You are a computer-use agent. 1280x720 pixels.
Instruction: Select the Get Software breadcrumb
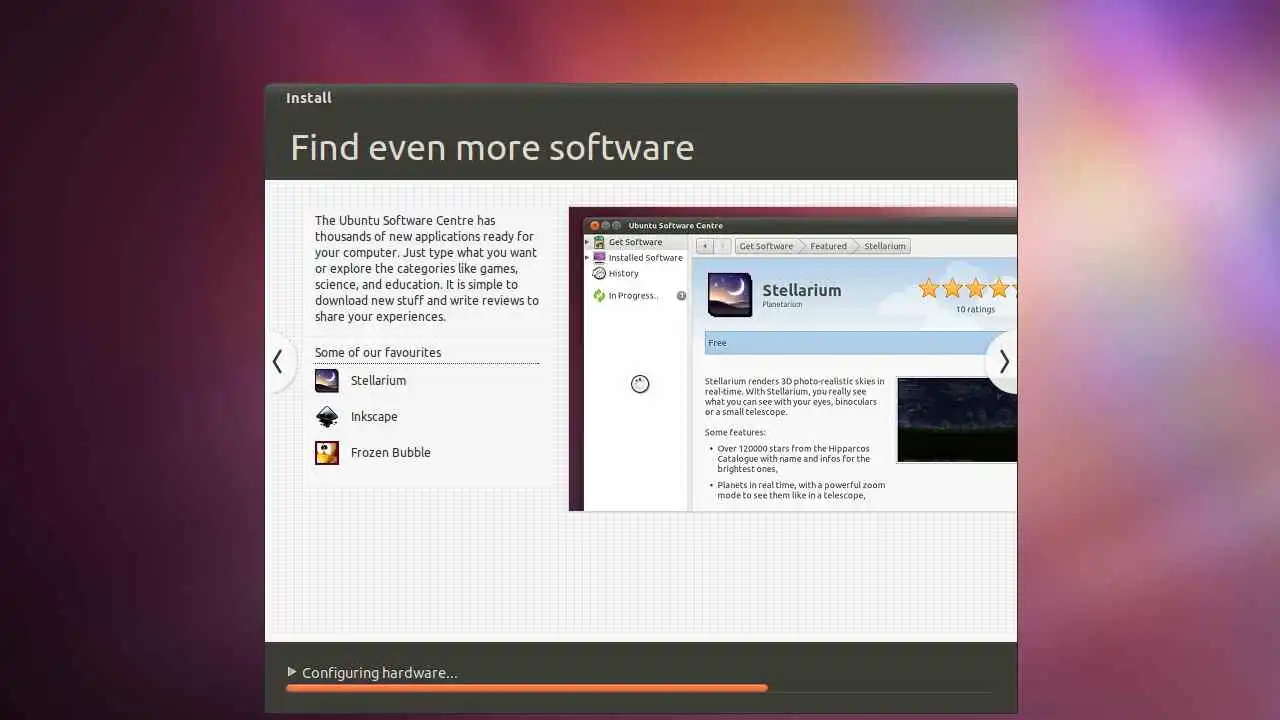pos(767,246)
